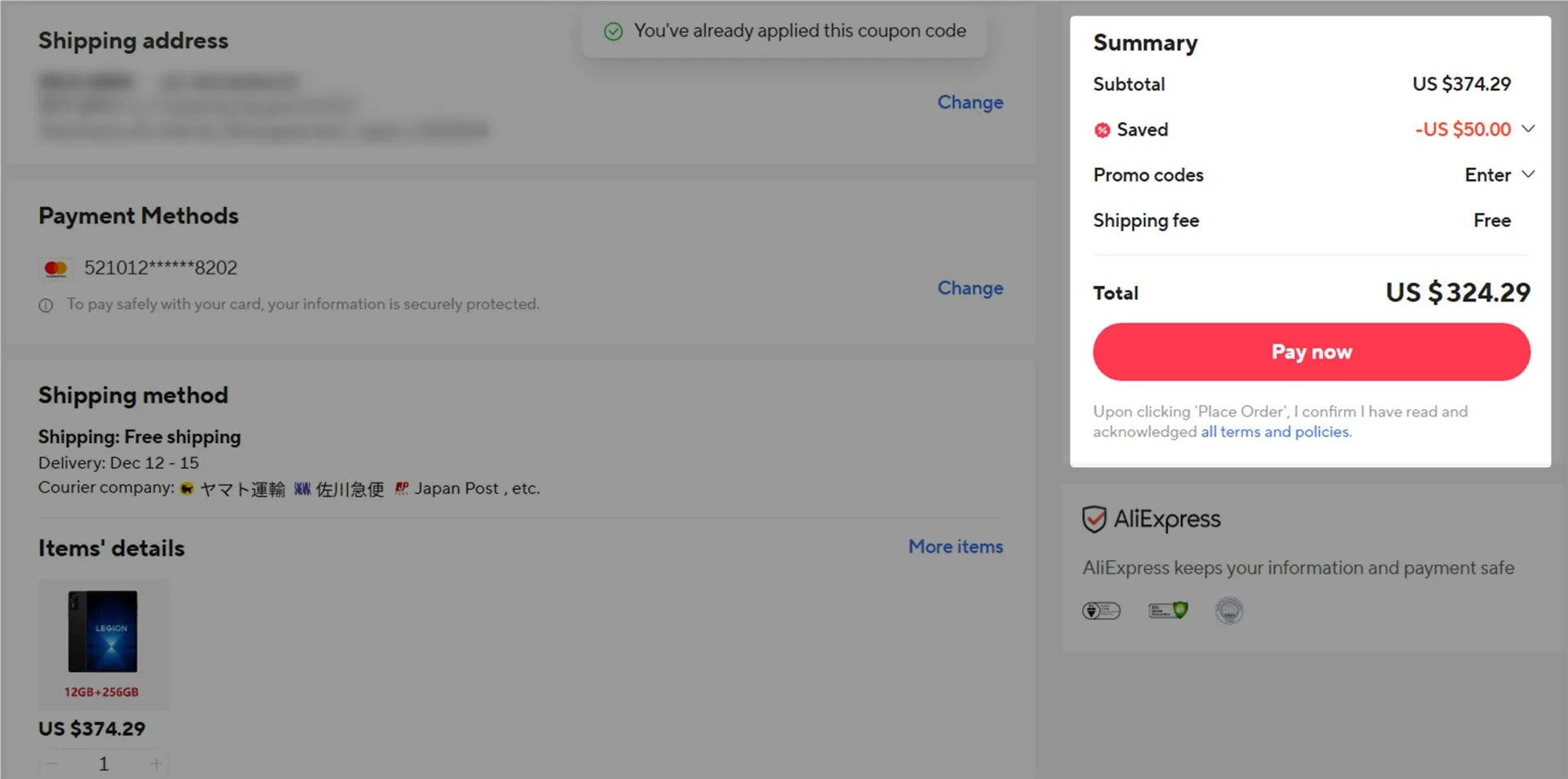Expand the Promo codes chevron
The width and height of the screenshot is (1568, 779).
tap(1529, 175)
